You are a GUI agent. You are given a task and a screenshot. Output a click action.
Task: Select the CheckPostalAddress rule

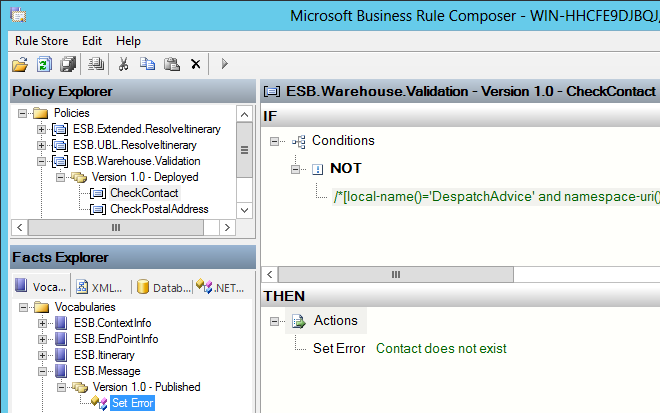(159, 209)
